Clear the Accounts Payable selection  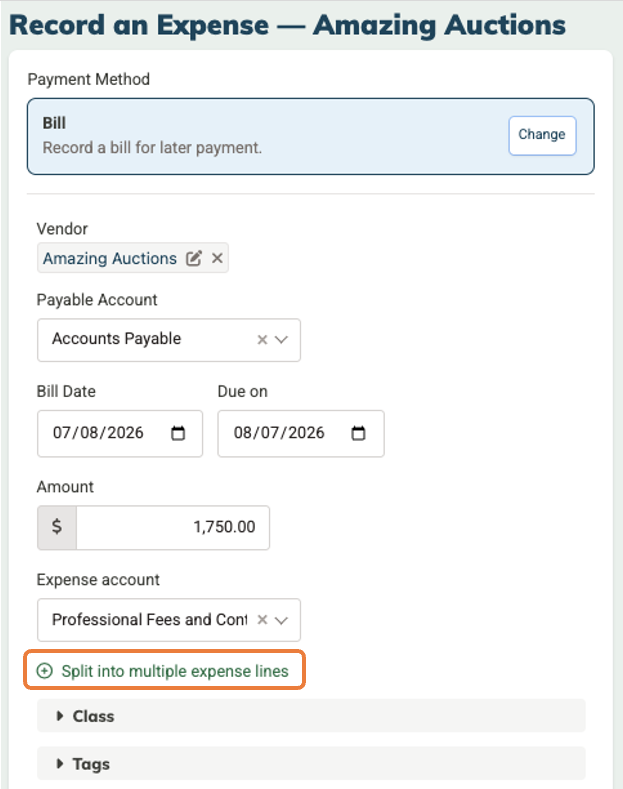[x=262, y=340]
